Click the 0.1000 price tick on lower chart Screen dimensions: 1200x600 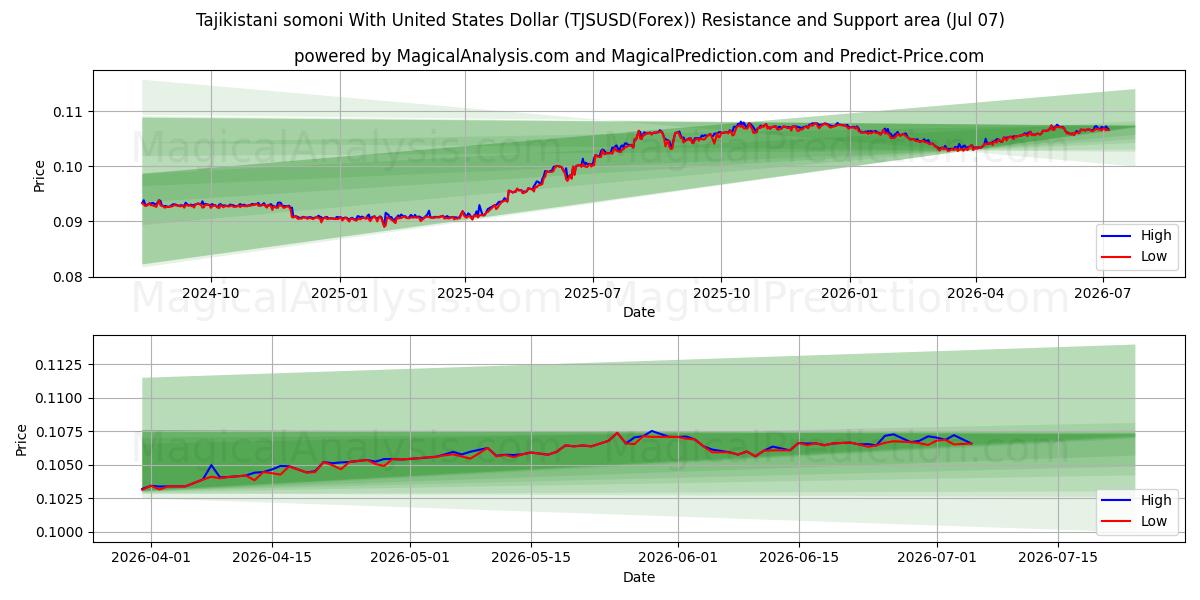62,532
